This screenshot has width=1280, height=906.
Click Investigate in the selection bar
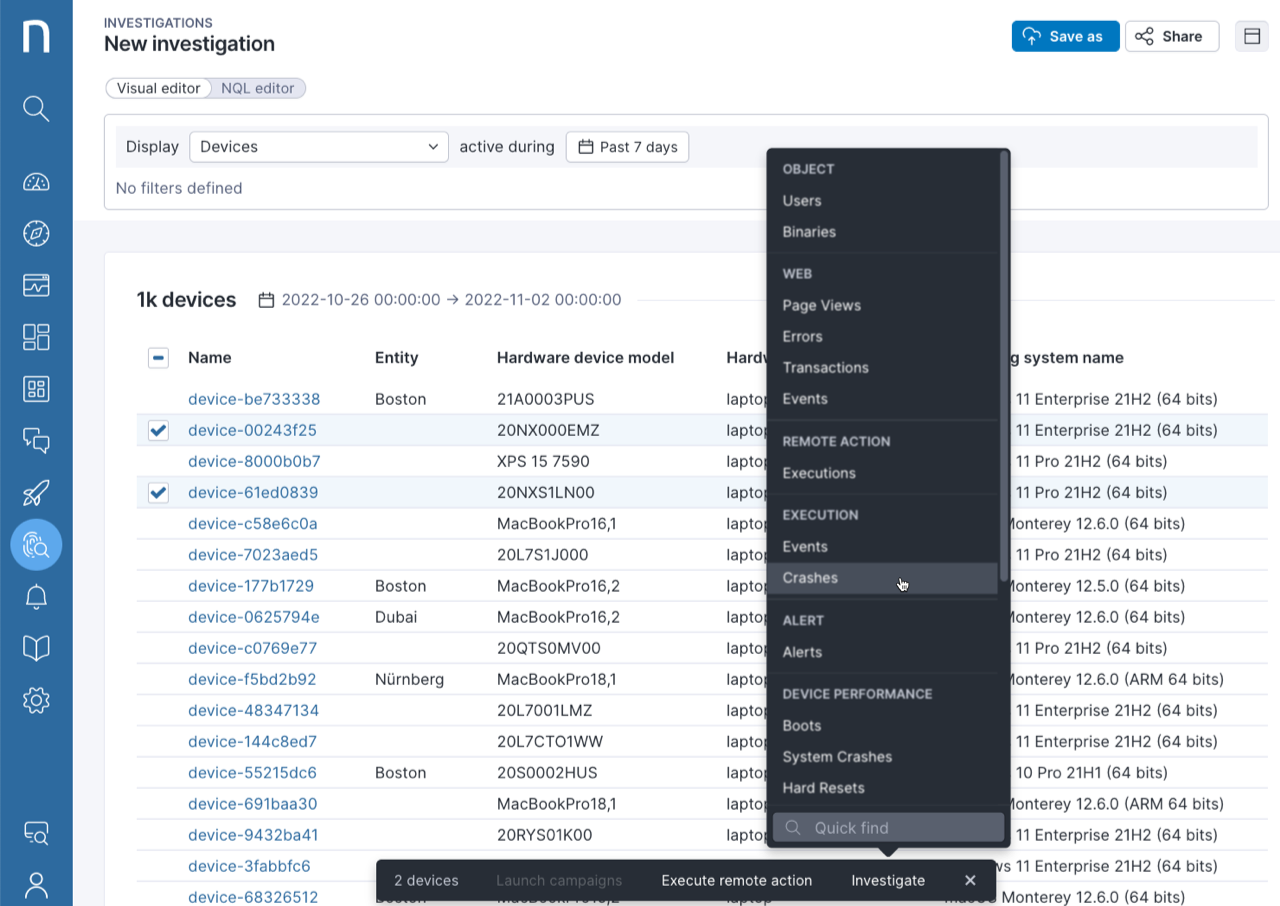[888, 881]
